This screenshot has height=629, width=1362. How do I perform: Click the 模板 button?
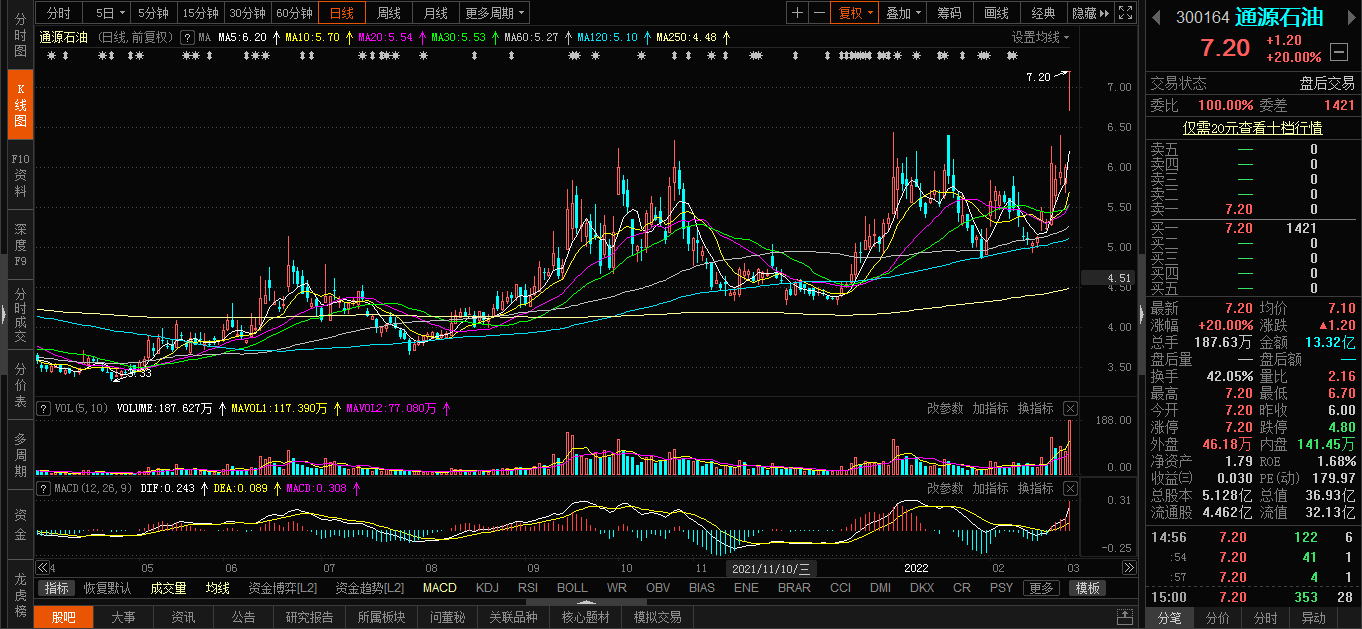coord(1087,588)
